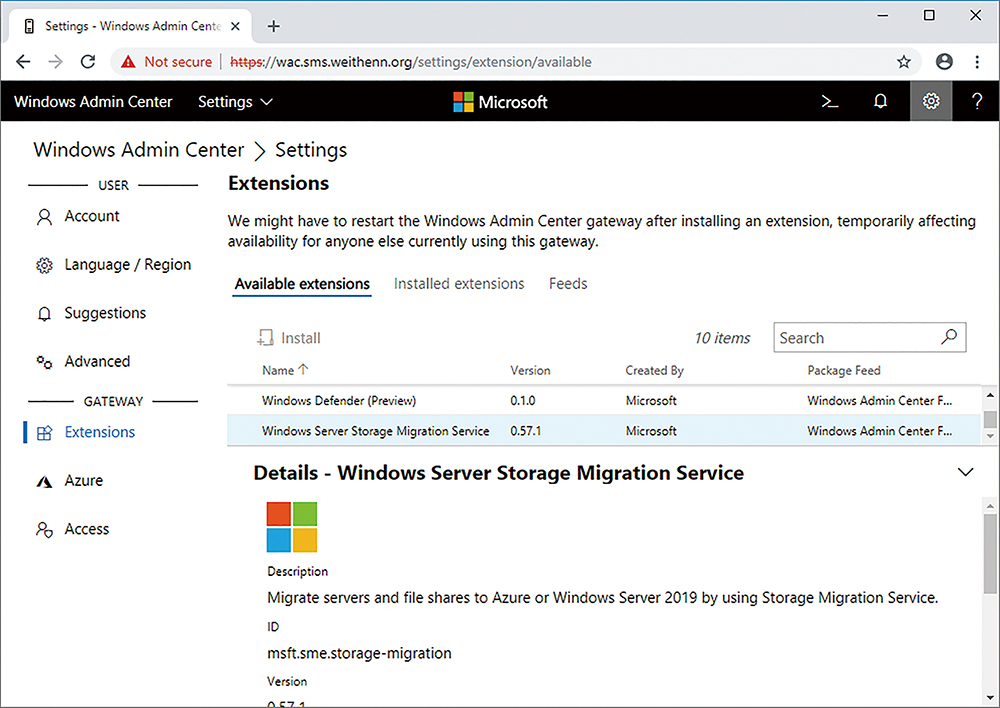Switch to Available extensions tab
The image size is (1000, 708).
[302, 284]
